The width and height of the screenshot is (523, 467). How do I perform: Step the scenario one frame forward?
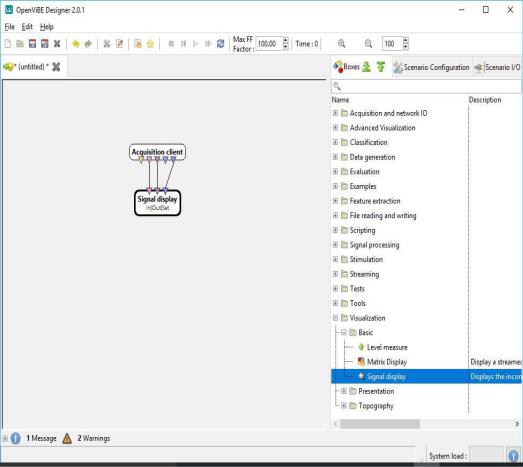tap(183, 44)
